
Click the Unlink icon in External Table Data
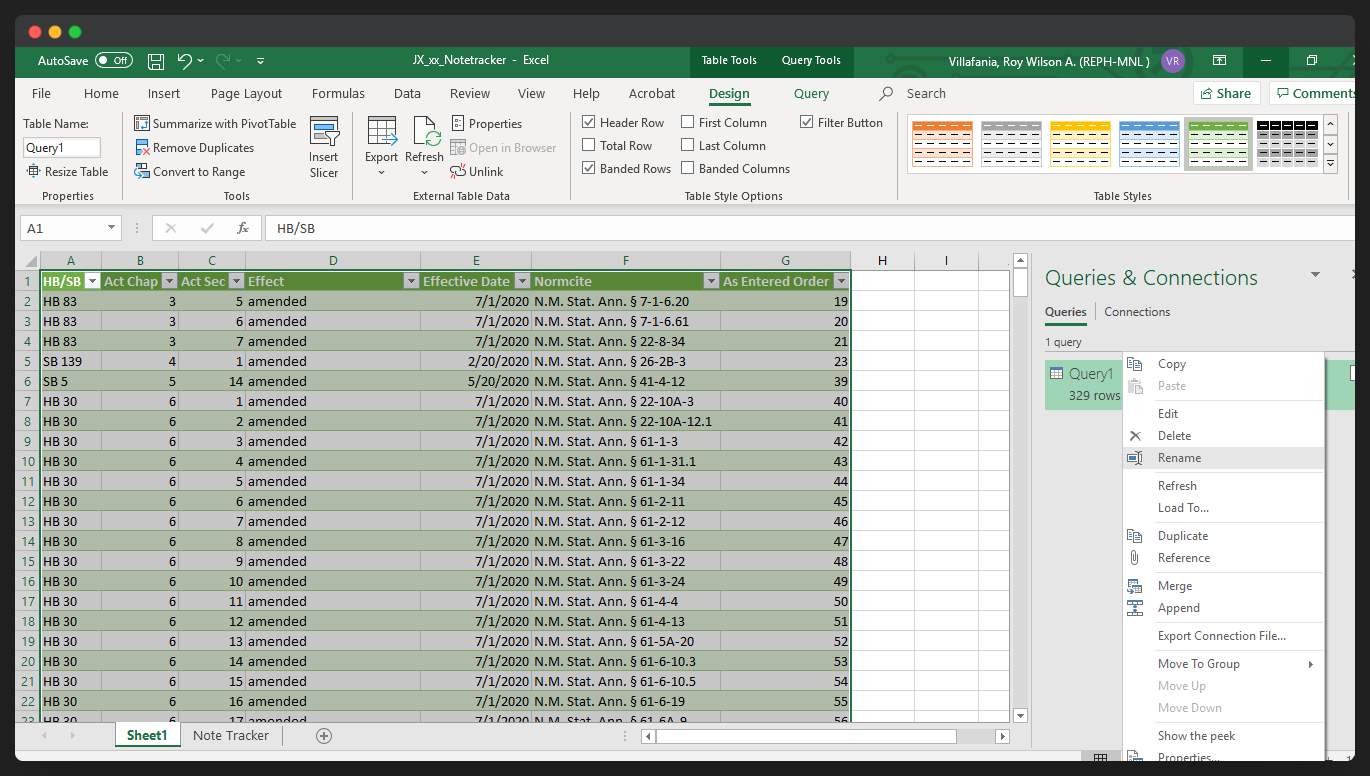click(x=458, y=172)
